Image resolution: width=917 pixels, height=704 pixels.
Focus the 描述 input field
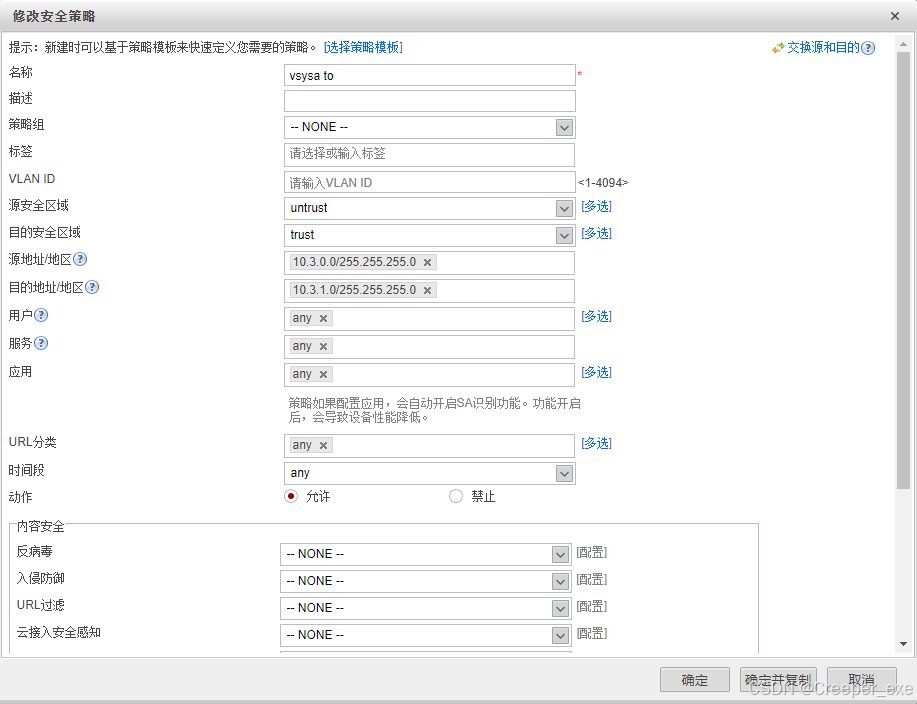coord(430,101)
